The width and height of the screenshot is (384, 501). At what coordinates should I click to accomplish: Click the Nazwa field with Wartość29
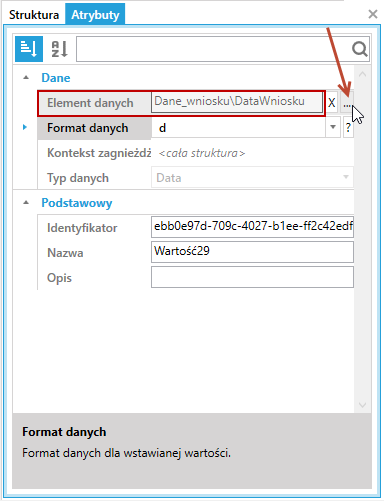(x=252, y=252)
